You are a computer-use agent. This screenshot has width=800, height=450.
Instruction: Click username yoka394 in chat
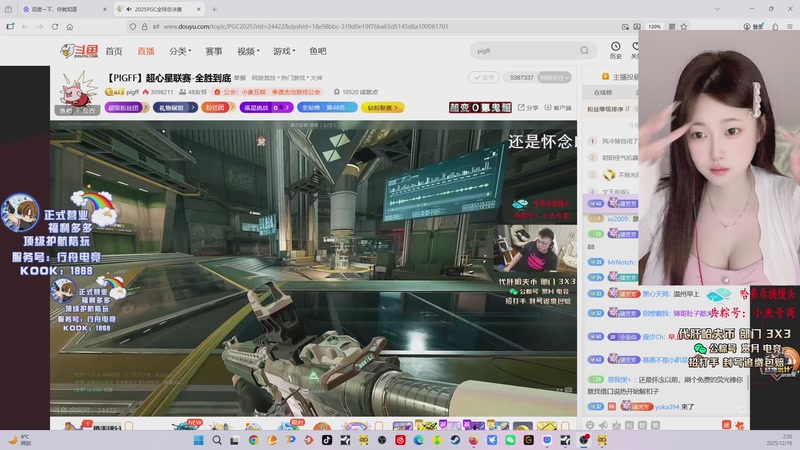pos(667,407)
